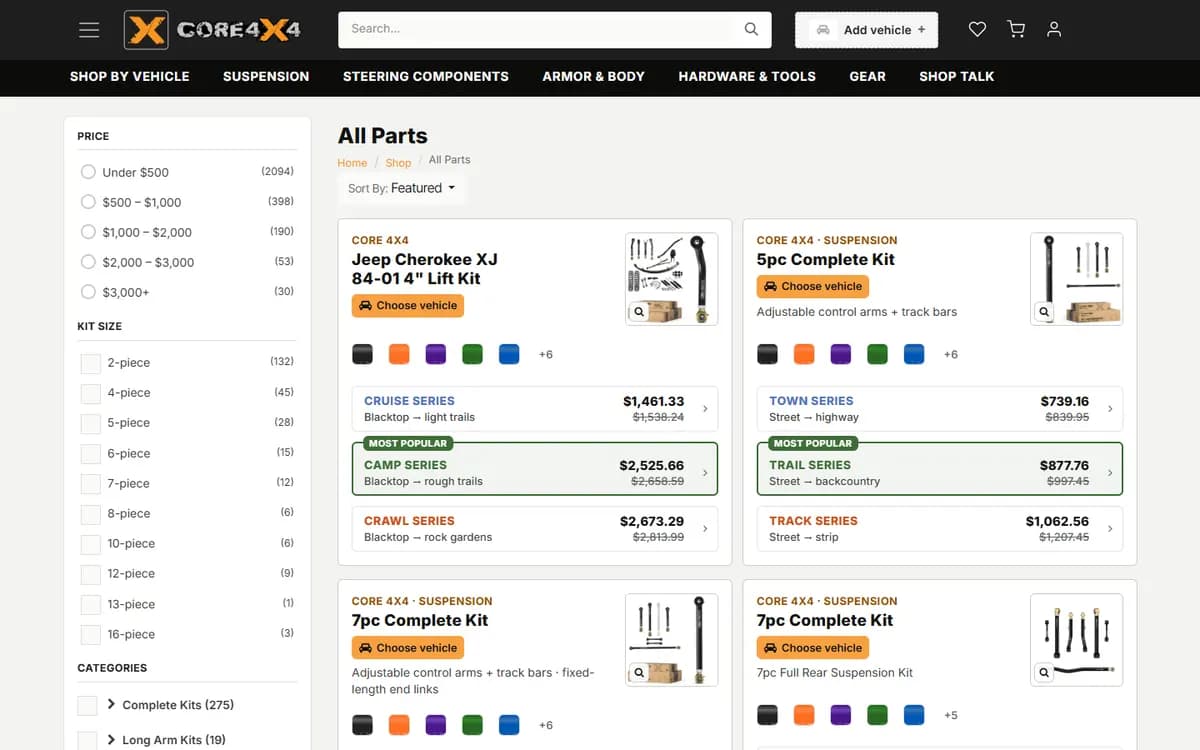Viewport: 1200px width, 750px height.
Task: Zoom the 5pc Complete Kit image
Action: (x=1044, y=312)
